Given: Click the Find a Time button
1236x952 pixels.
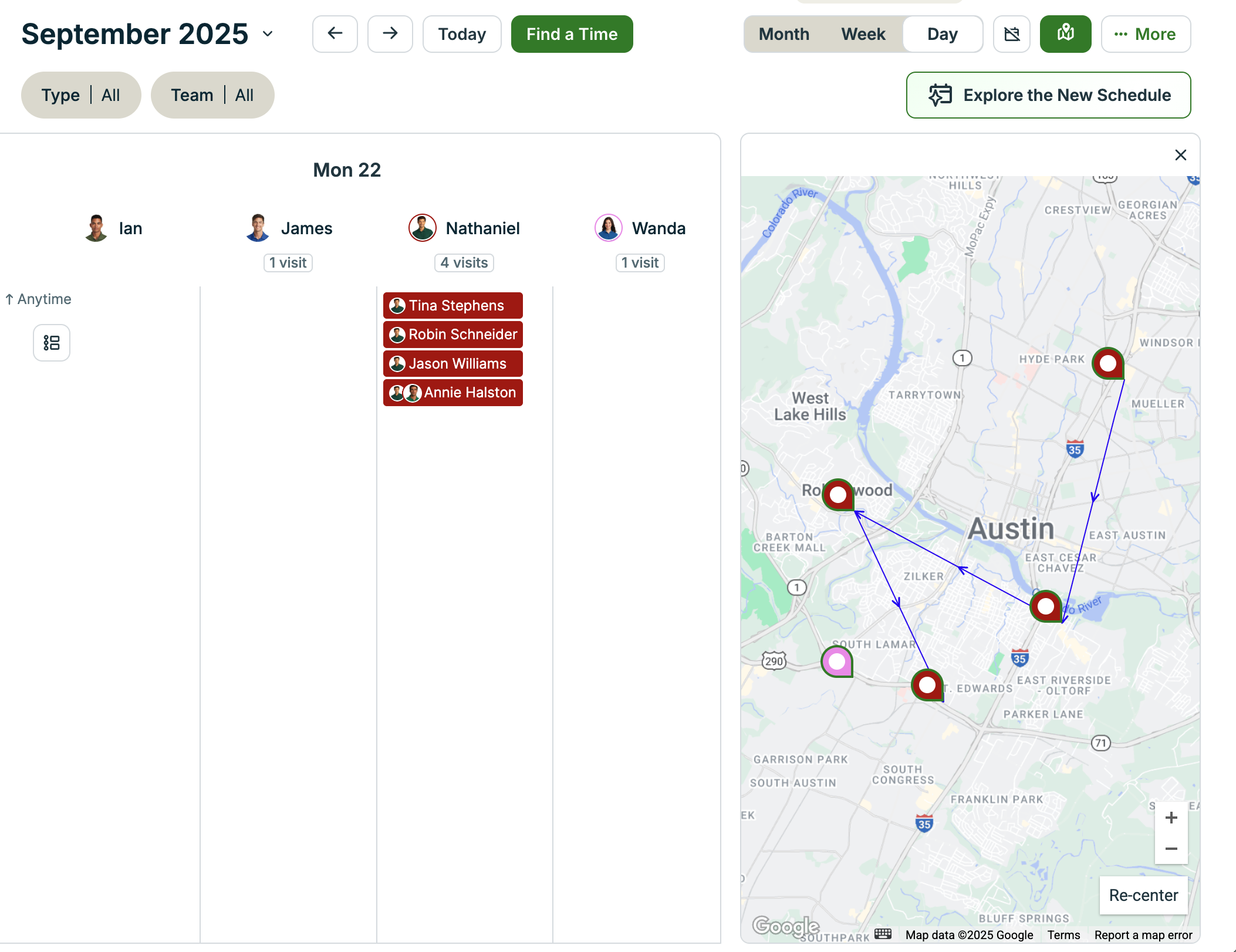Looking at the screenshot, I should pyautogui.click(x=572, y=34).
